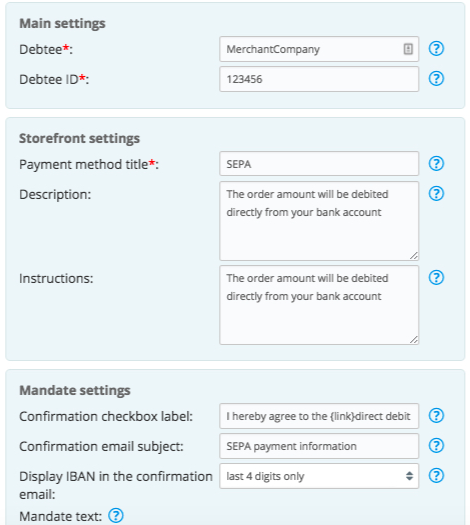Click the Confirmation email subject label
Image resolution: width=470 pixels, height=525 pixels.
point(101,447)
